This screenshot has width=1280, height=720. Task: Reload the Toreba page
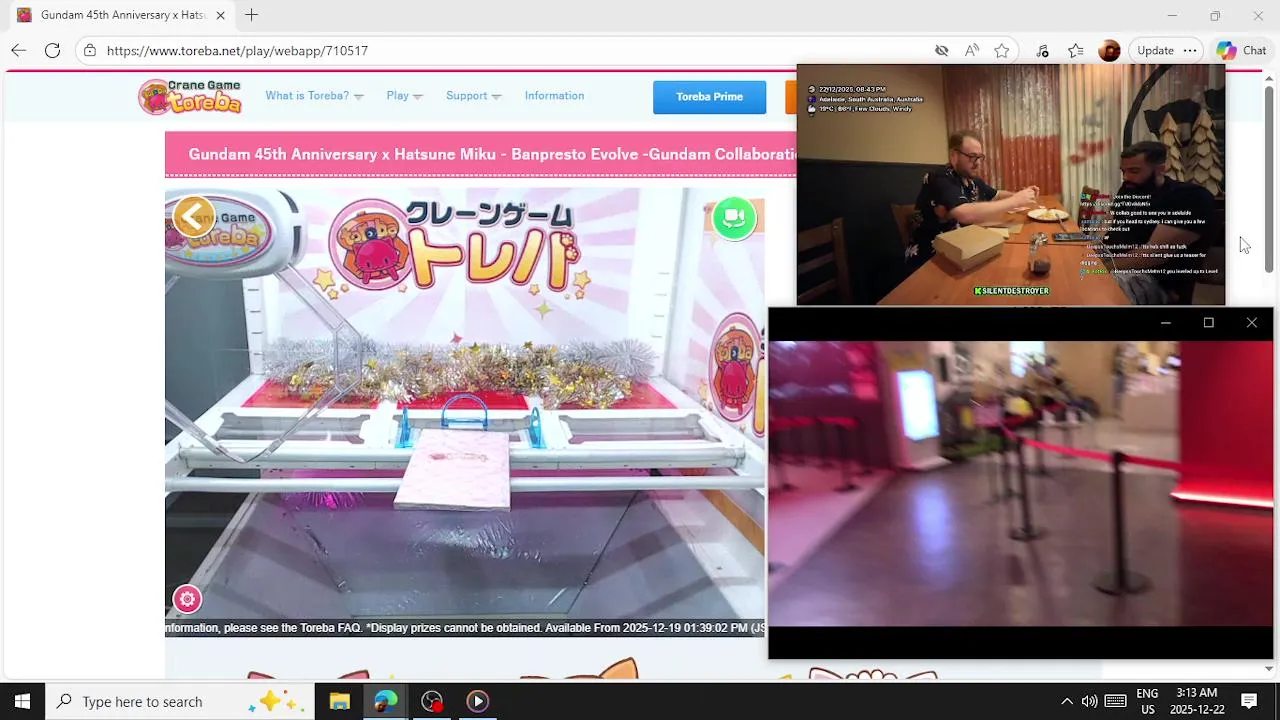[52, 50]
